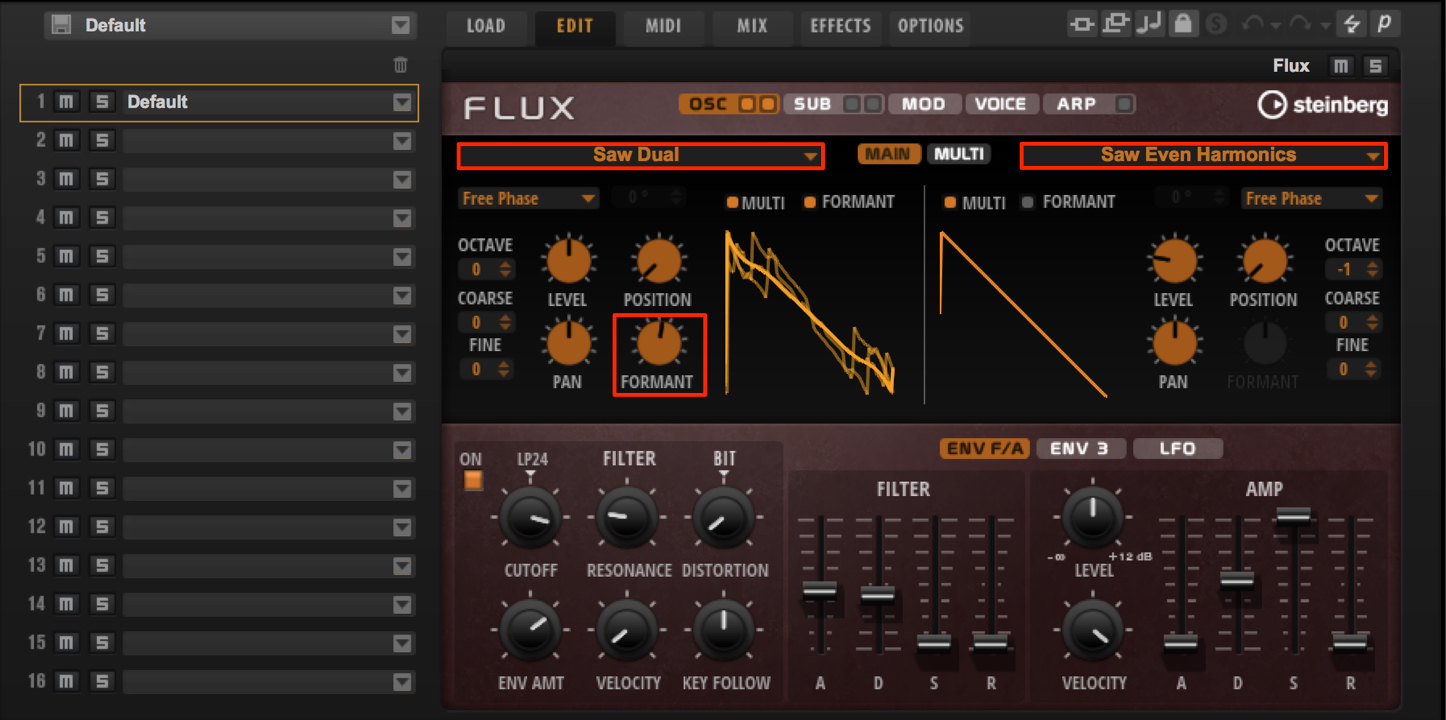The image size is (1446, 720).
Task: Show the LFO section
Action: click(1177, 449)
